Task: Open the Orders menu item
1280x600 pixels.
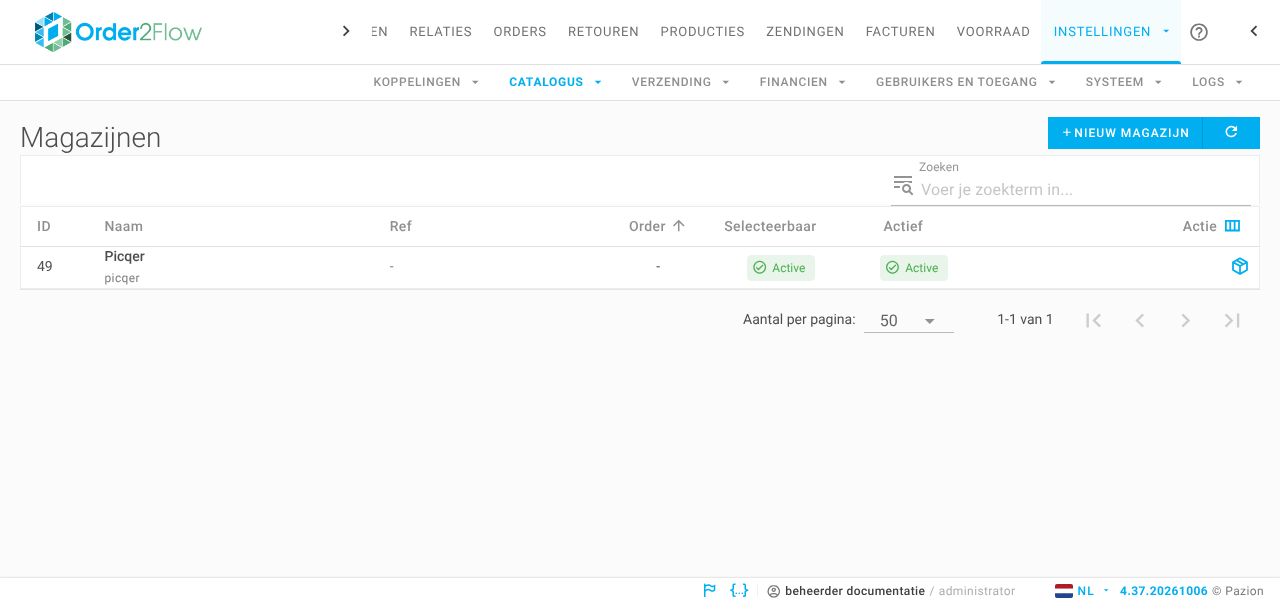Action: click(520, 32)
